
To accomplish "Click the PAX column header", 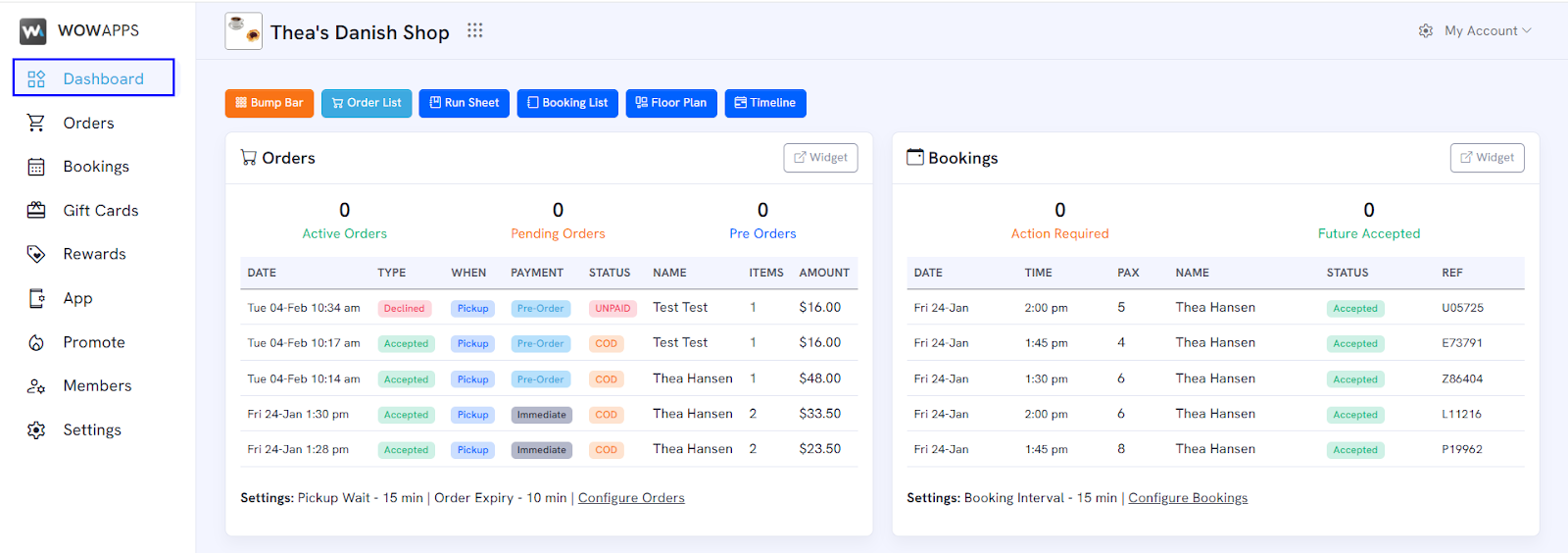I will [x=1128, y=273].
